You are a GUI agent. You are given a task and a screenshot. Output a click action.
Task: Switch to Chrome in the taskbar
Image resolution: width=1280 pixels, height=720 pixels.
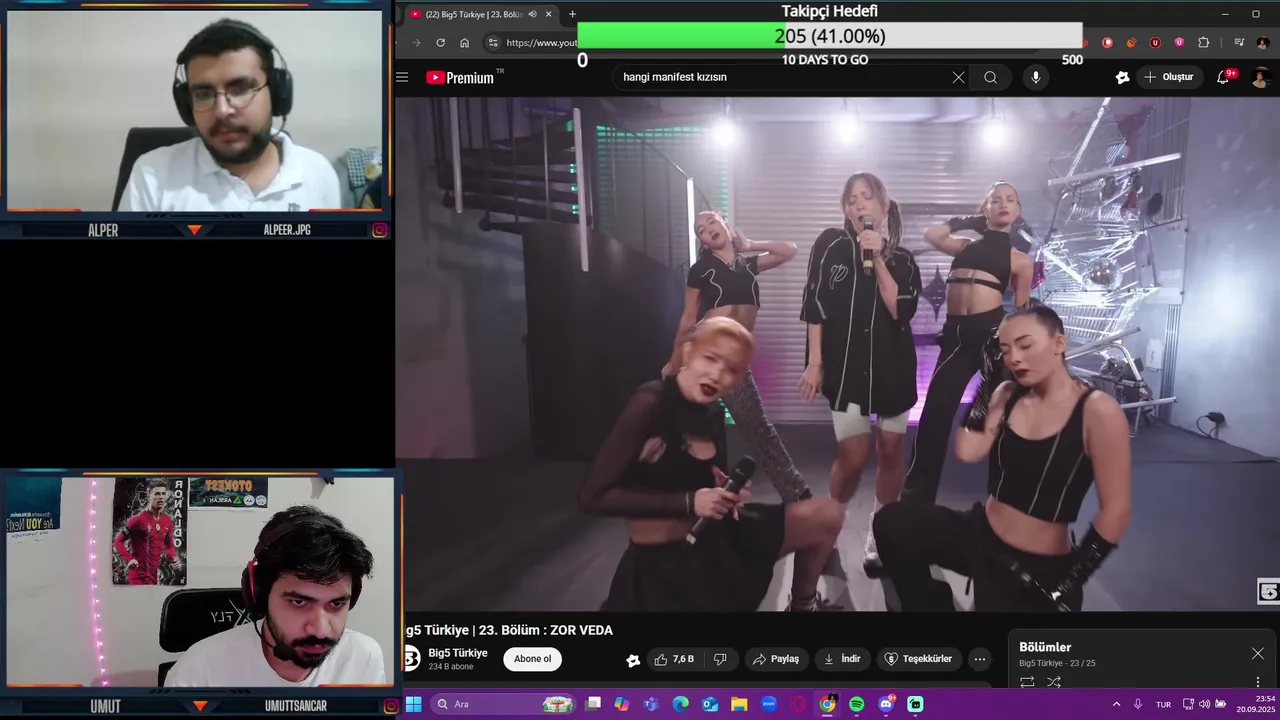(x=827, y=704)
